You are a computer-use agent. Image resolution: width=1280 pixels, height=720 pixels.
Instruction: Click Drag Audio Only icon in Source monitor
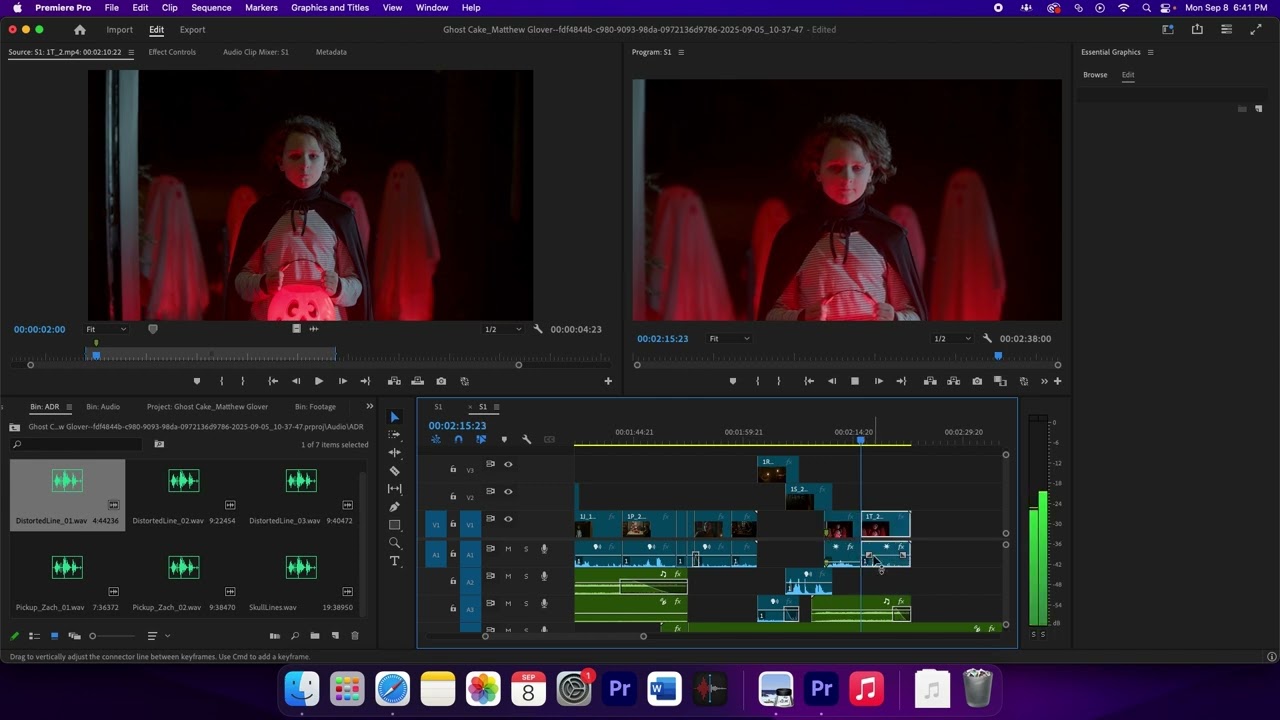[x=313, y=329]
